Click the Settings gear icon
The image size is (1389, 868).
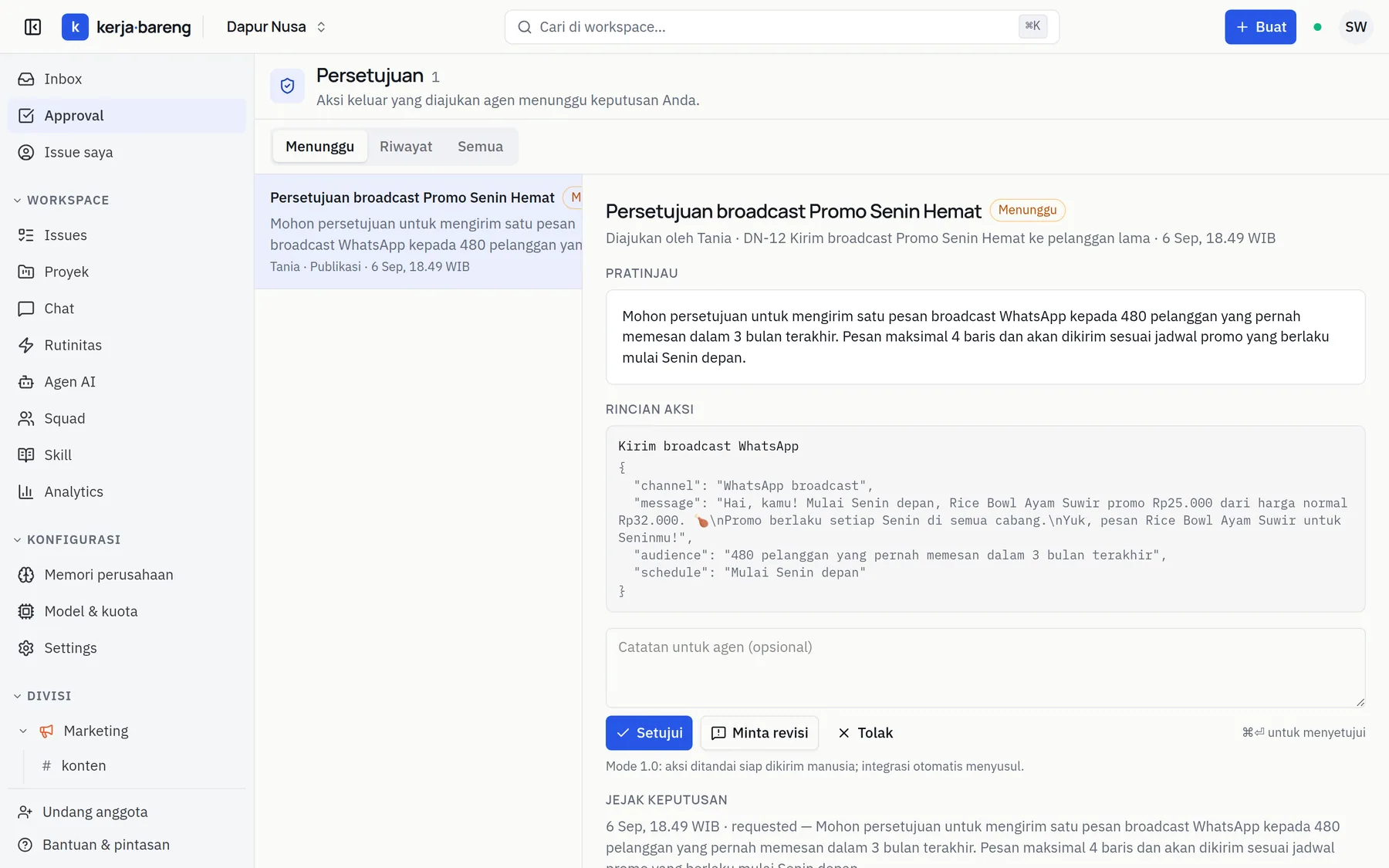[x=26, y=648]
